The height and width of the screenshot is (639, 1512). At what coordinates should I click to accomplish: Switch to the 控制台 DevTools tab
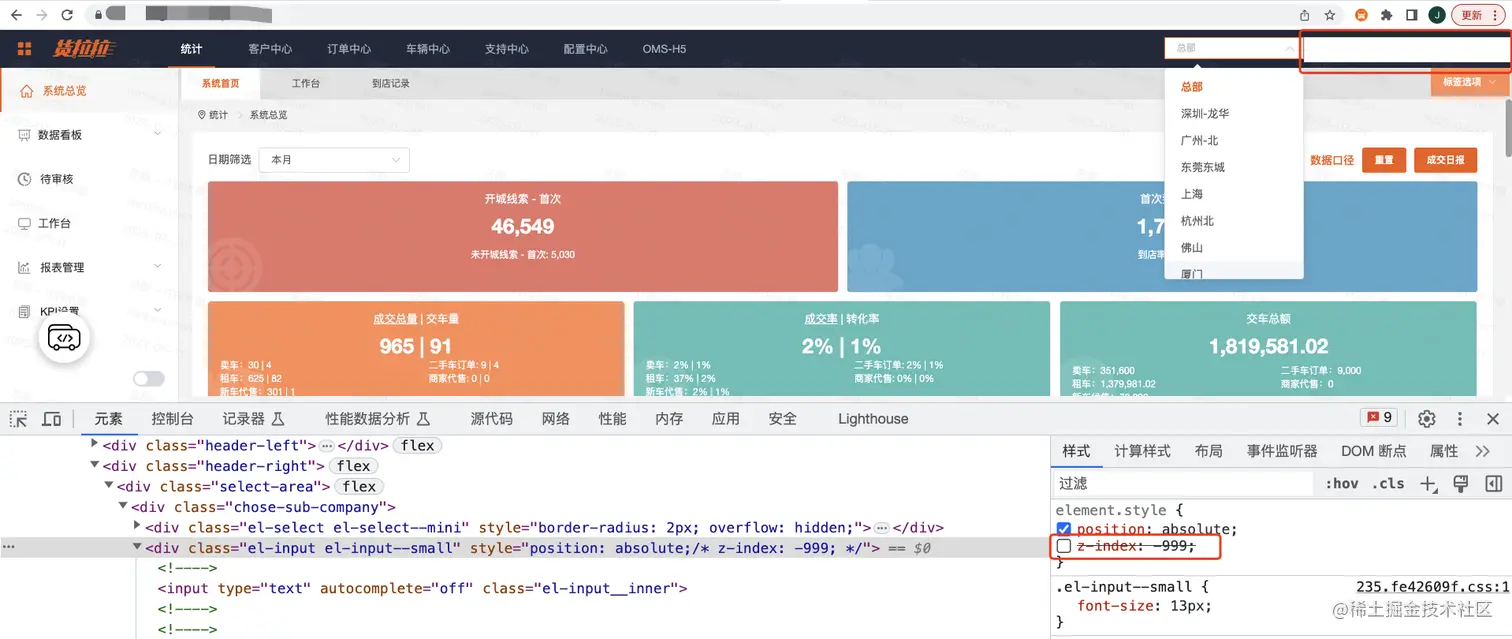pos(172,419)
